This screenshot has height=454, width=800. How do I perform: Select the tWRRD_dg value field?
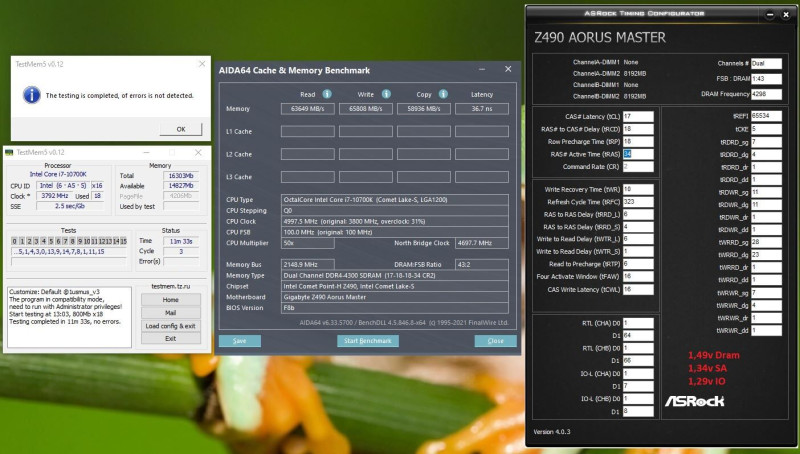[766, 255]
